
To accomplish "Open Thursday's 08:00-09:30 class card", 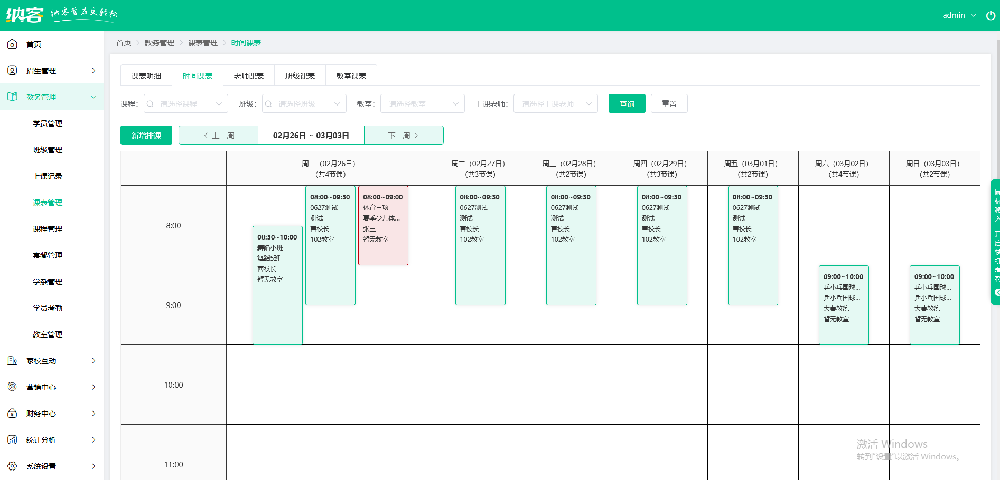I will click(x=662, y=245).
